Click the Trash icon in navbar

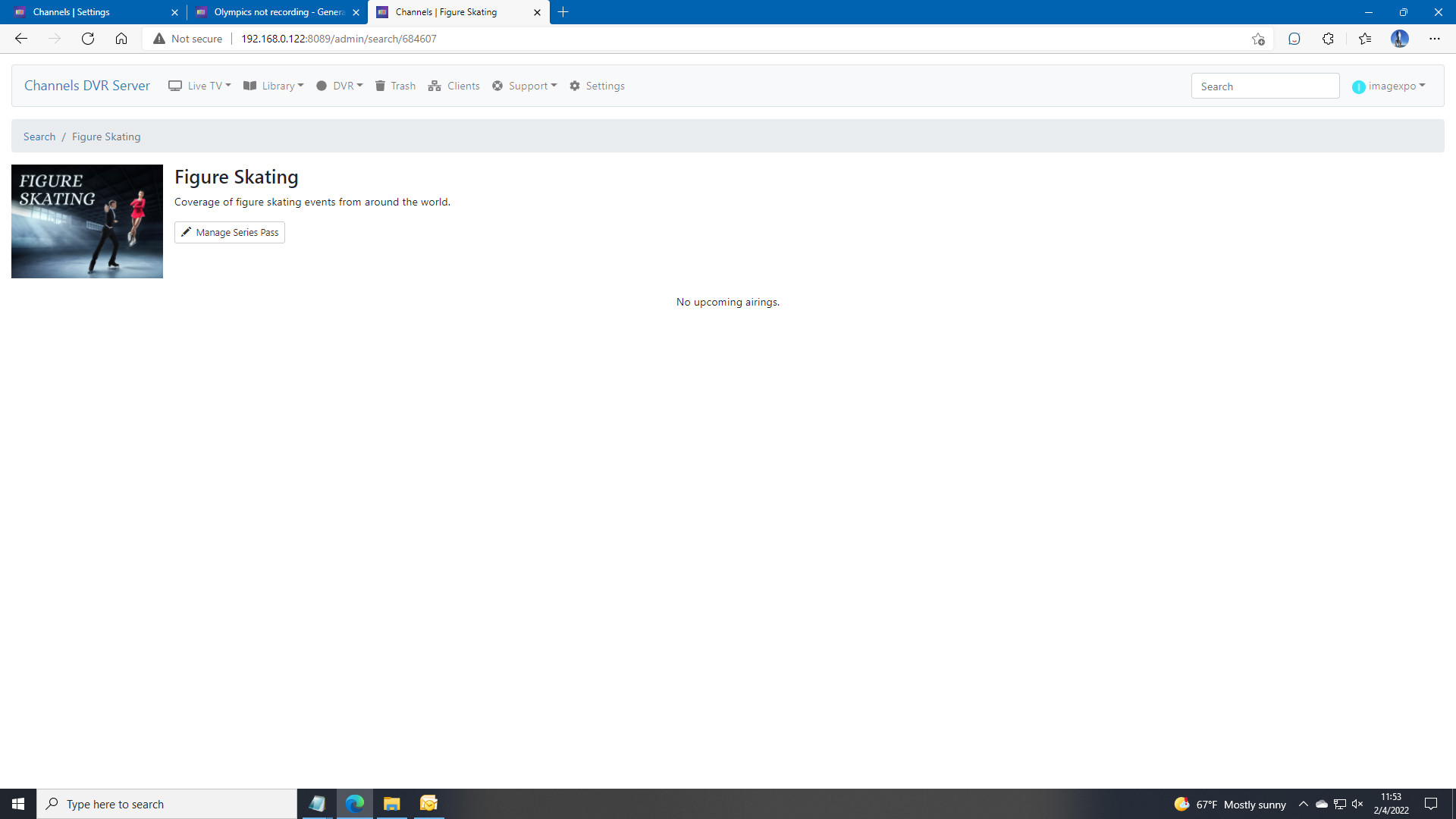pos(381,86)
